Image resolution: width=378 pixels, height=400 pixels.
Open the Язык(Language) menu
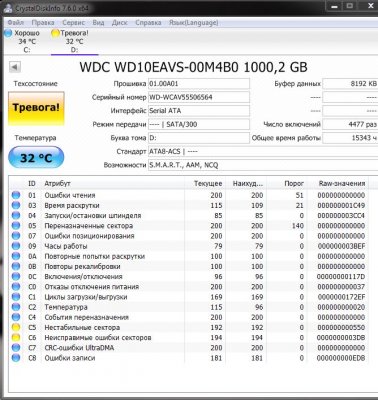coord(193,23)
